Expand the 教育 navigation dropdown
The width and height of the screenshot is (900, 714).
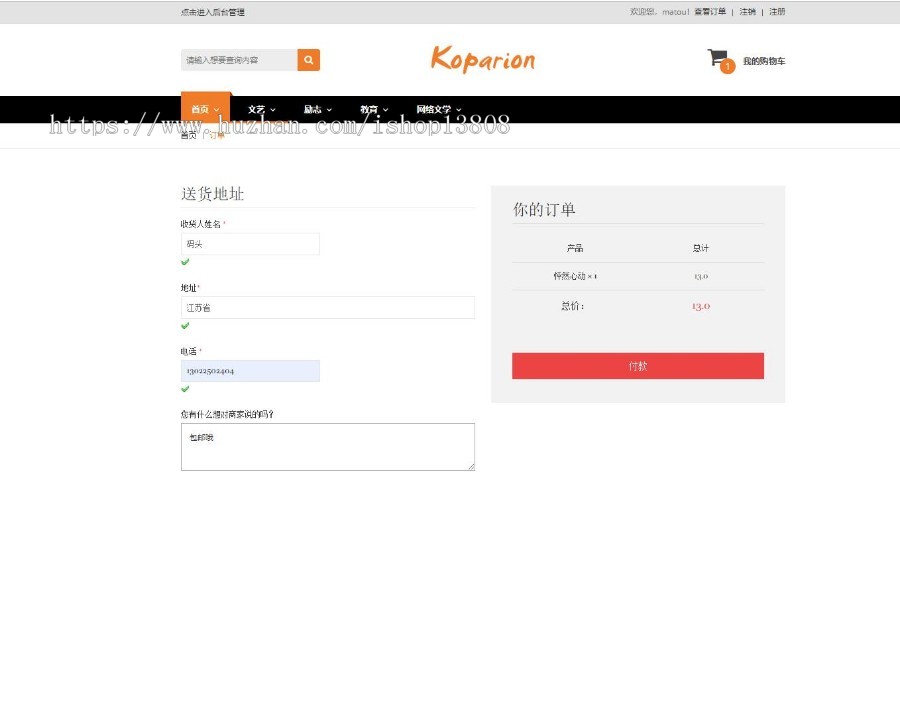coord(371,109)
